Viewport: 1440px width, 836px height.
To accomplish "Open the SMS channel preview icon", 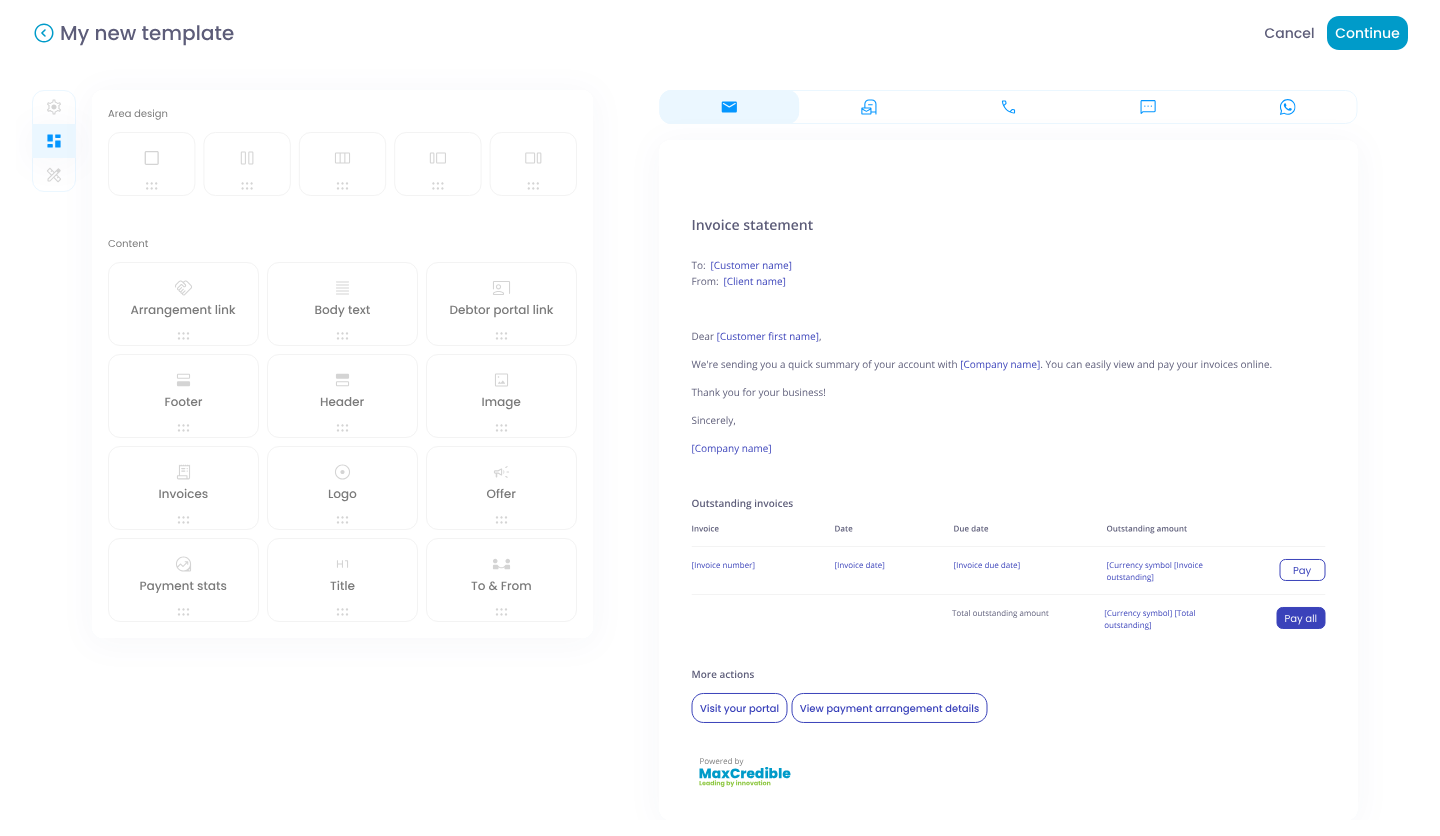I will pyautogui.click(x=1148, y=106).
